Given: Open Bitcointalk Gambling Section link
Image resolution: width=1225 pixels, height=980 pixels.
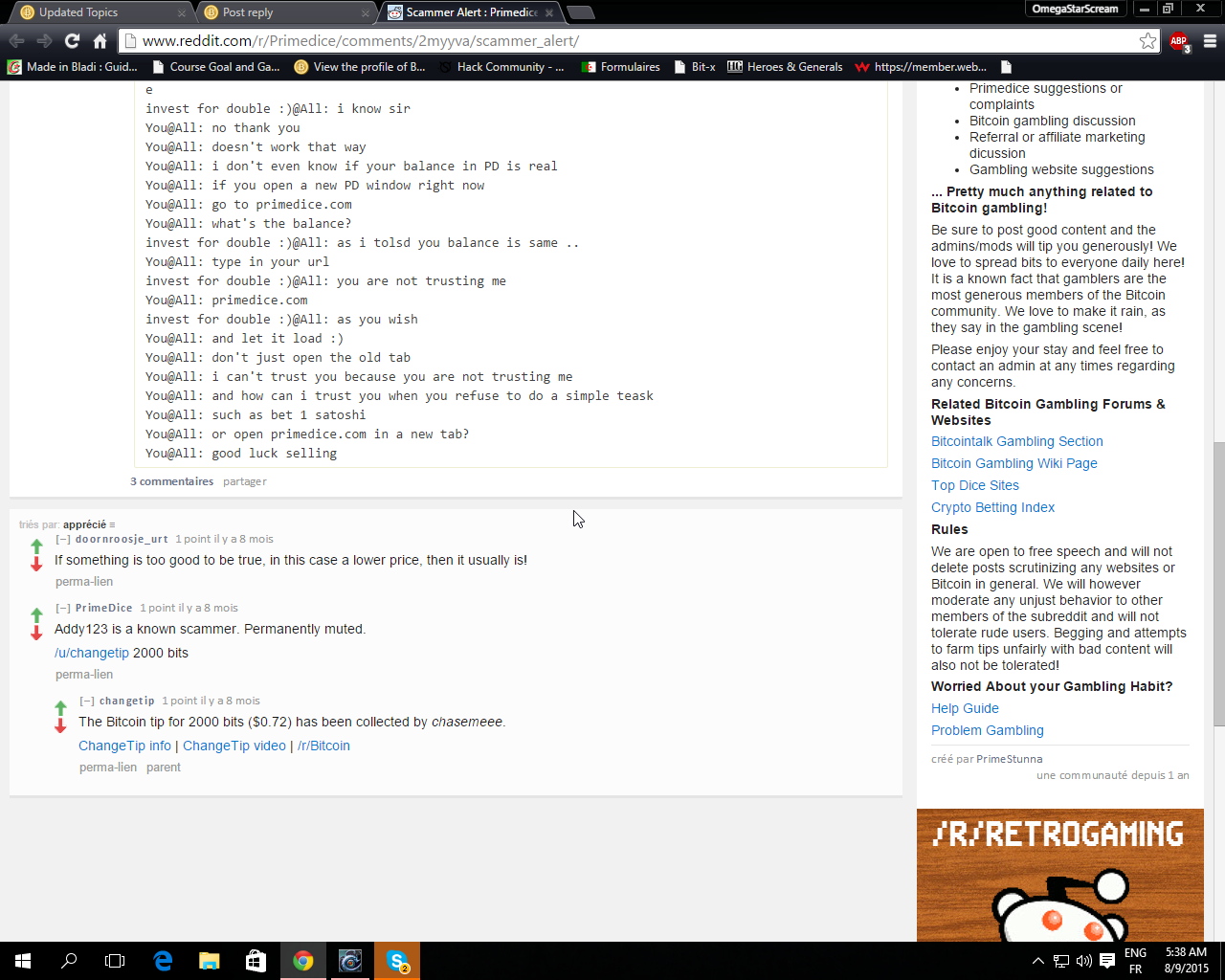Looking at the screenshot, I should coord(1017,441).
